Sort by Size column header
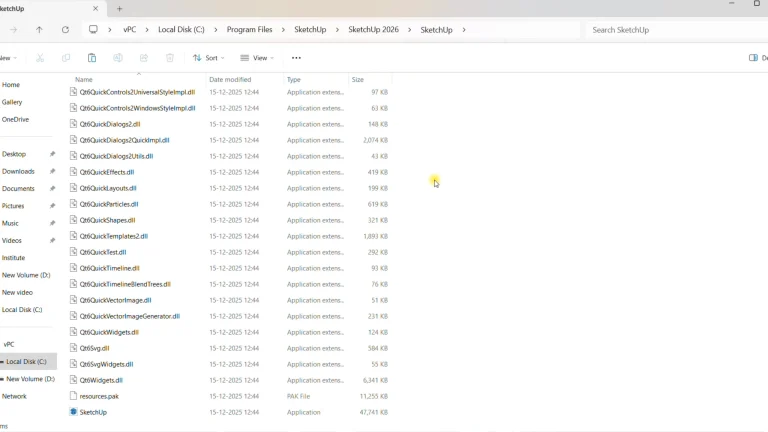The height and width of the screenshot is (432, 768). tap(358, 79)
